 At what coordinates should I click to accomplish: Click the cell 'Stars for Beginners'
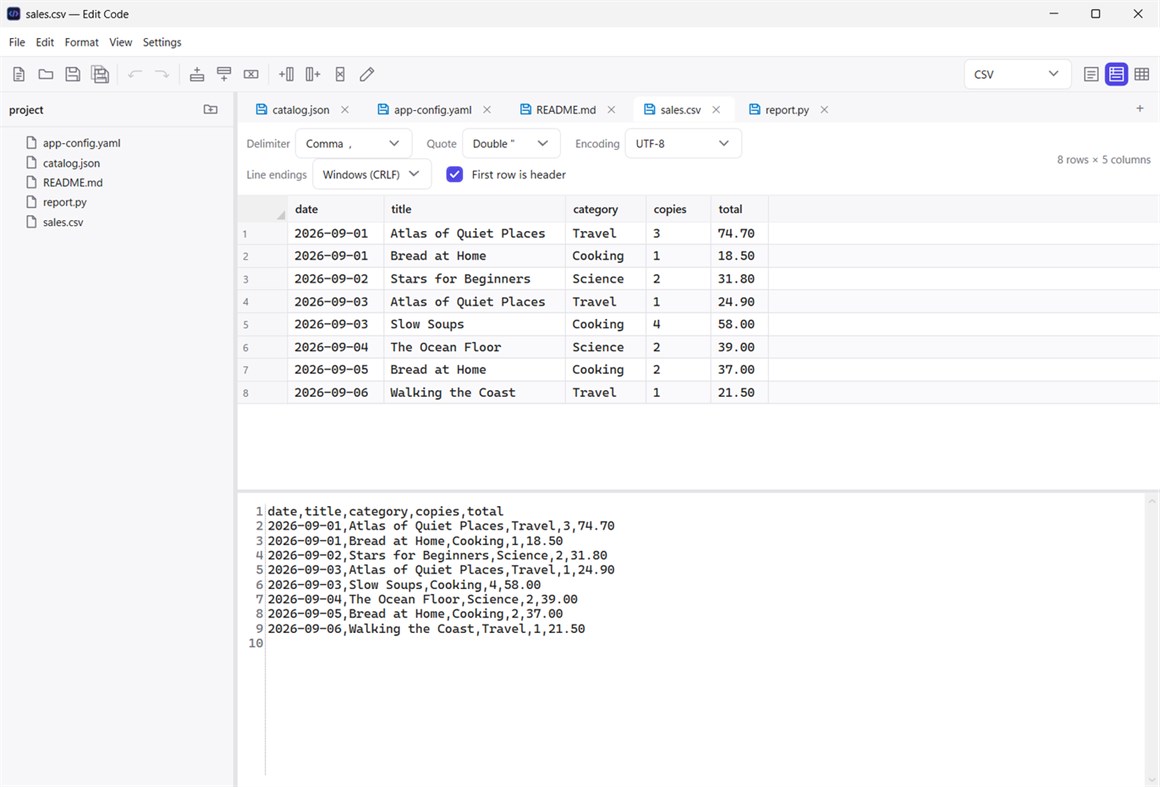tap(475, 279)
